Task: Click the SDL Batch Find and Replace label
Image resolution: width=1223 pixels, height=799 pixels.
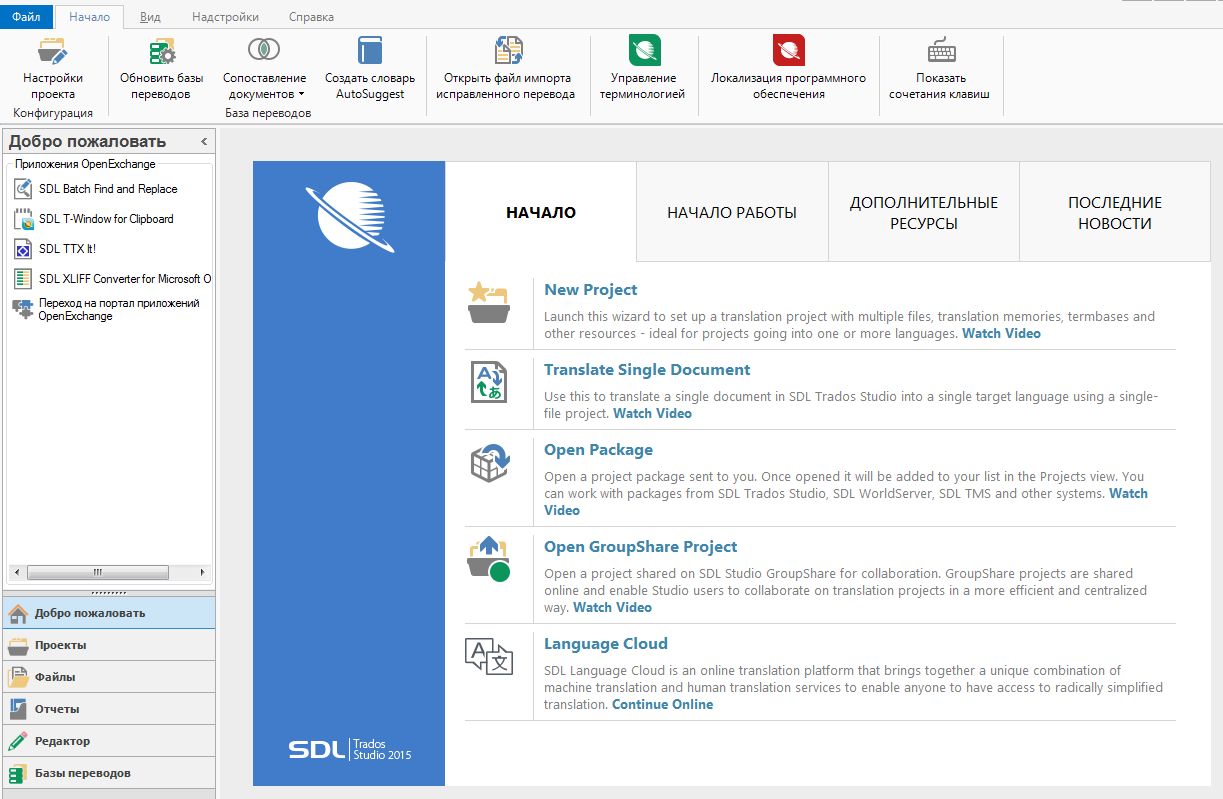Action: (108, 189)
